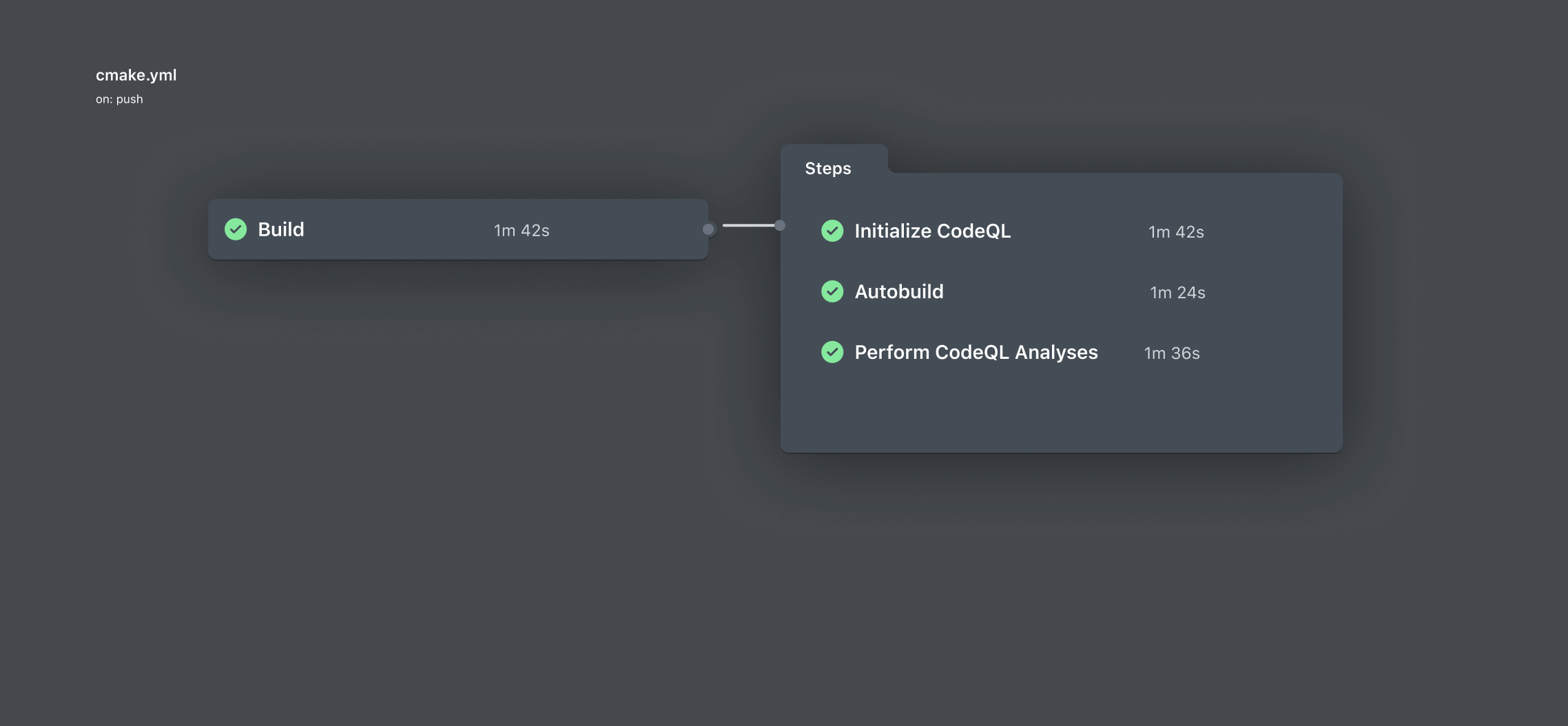This screenshot has width=1568, height=726.
Task: Toggle visibility of Initialize CodeQL step details
Action: 933,231
